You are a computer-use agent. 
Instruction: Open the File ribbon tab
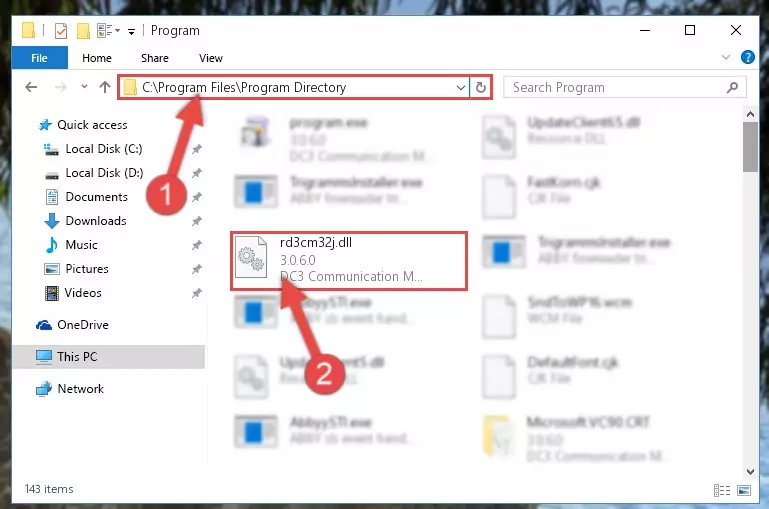(x=40, y=58)
